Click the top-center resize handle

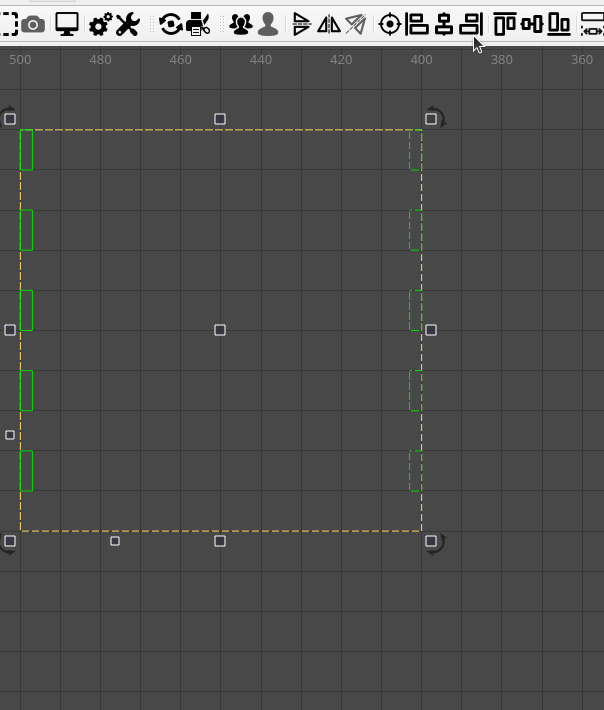[x=220, y=119]
